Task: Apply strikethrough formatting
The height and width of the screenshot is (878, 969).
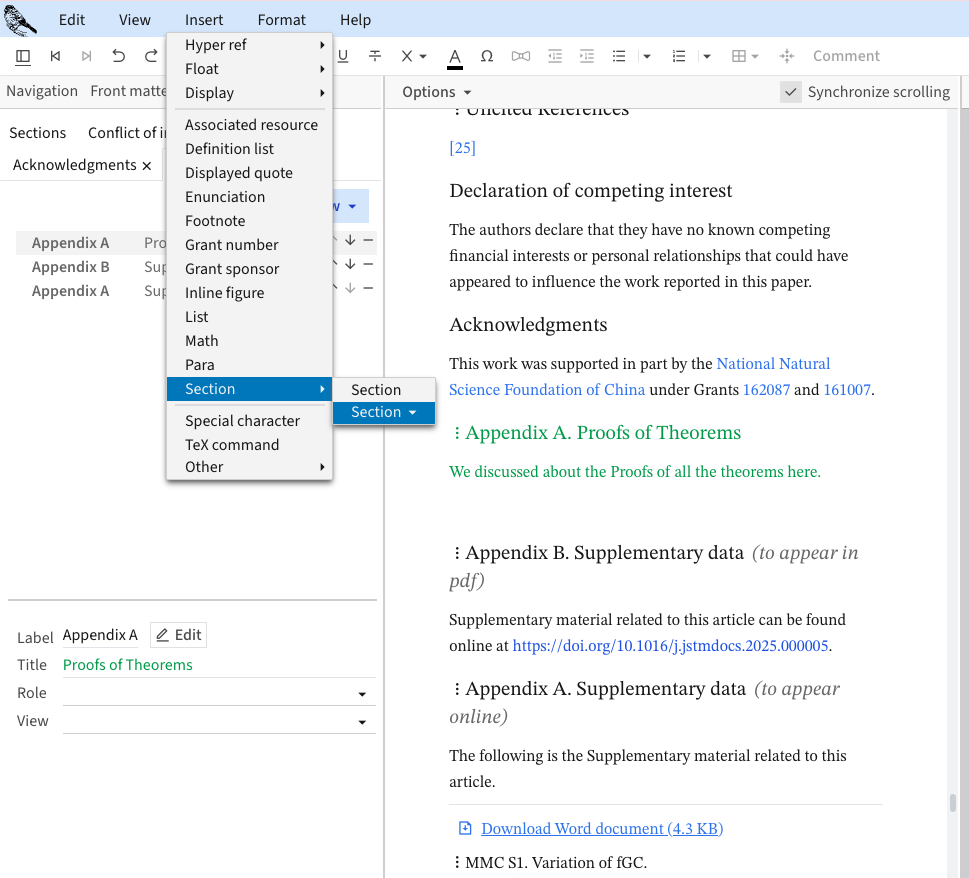Action: [x=375, y=56]
